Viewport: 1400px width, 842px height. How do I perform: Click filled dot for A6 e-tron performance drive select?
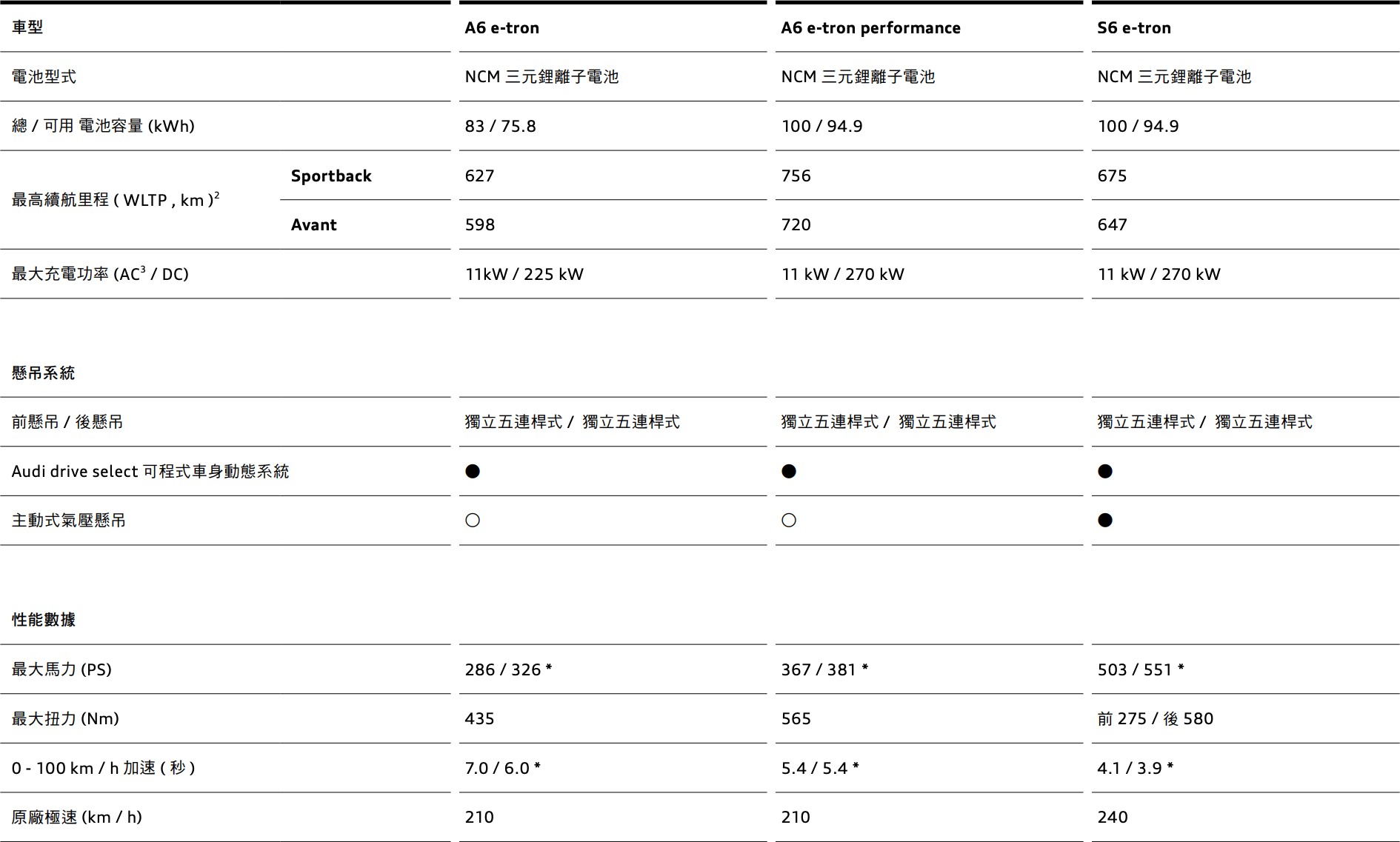[789, 471]
